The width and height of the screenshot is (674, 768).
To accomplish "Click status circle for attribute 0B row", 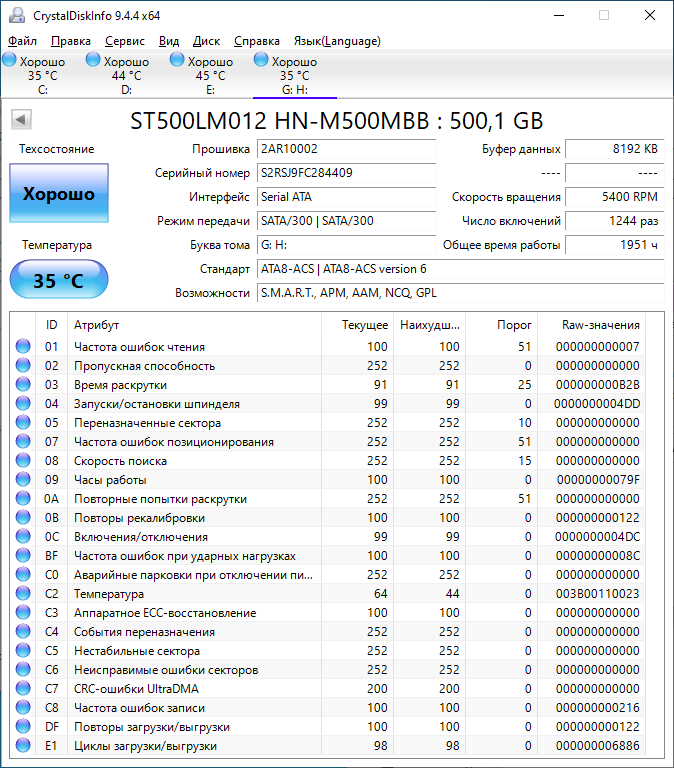I will [x=23, y=517].
